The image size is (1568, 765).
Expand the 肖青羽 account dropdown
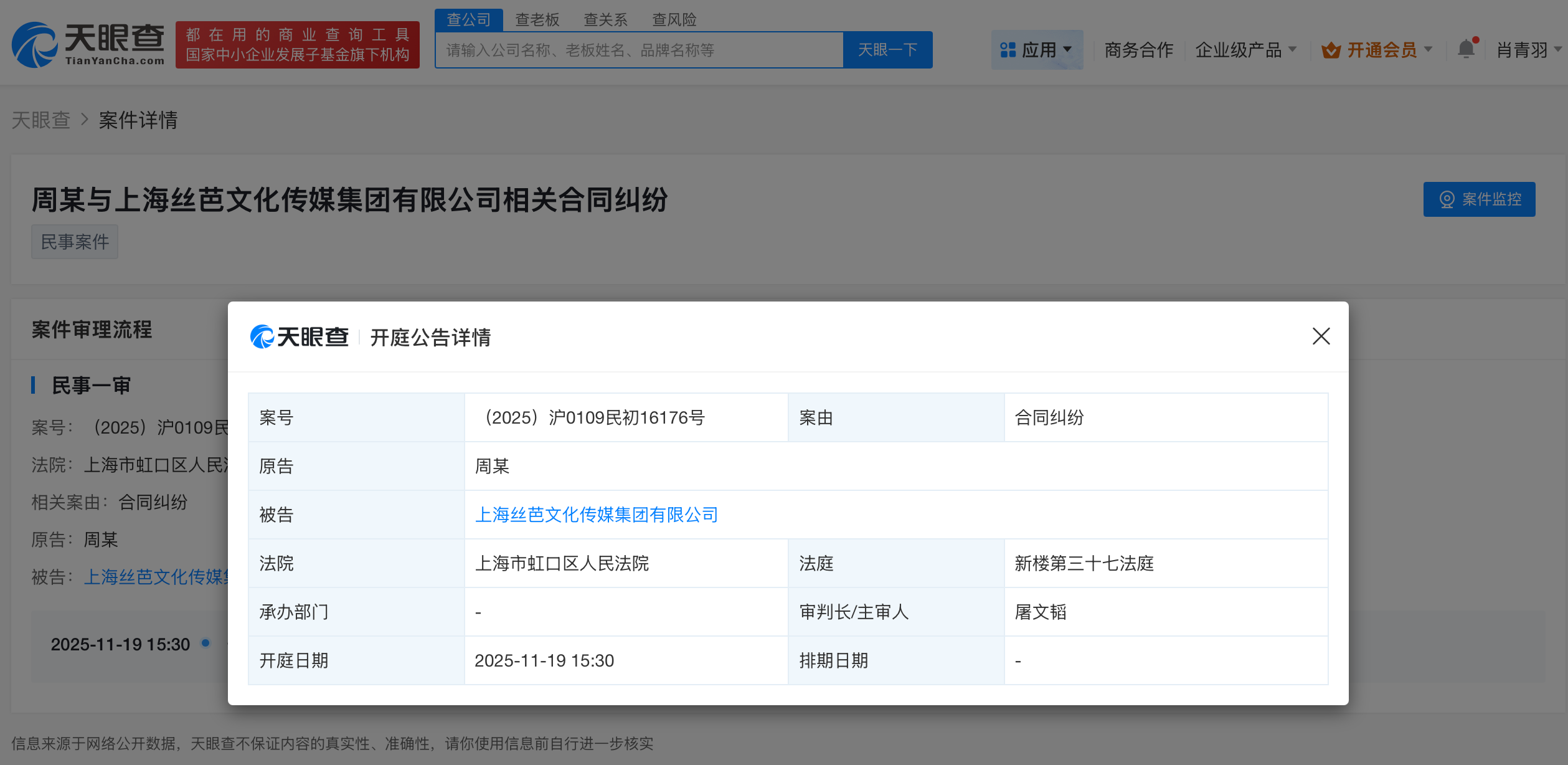pyautogui.click(x=1524, y=49)
